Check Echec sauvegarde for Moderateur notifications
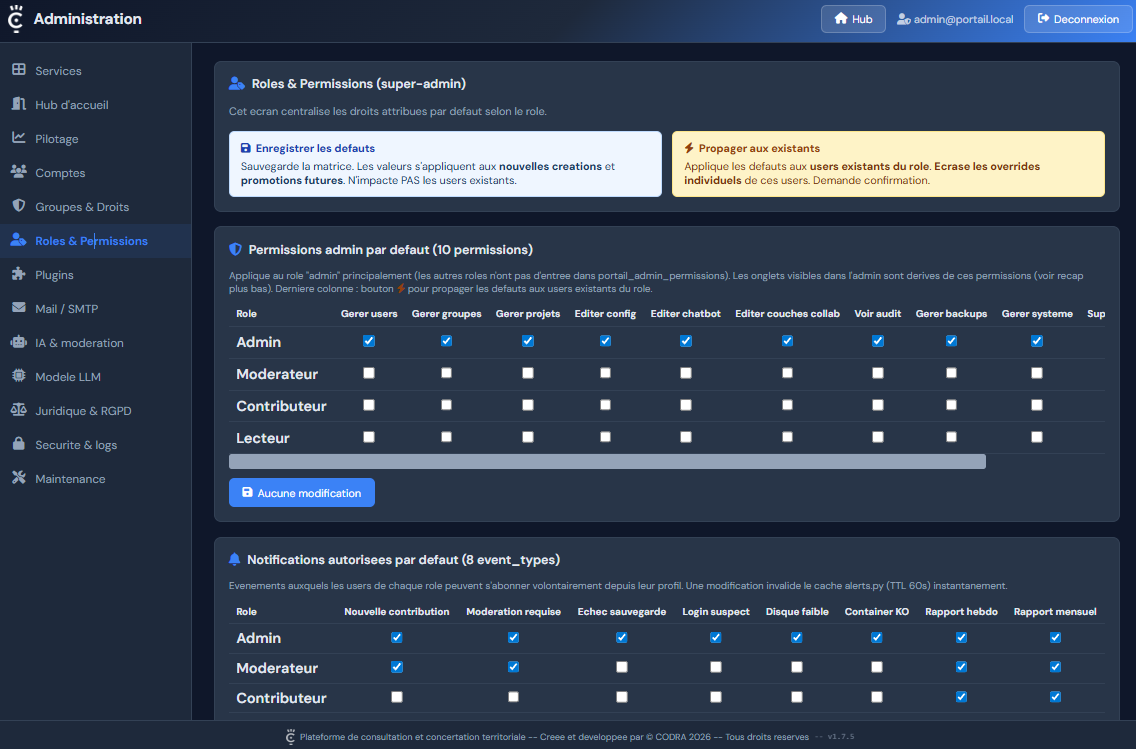This screenshot has height=749, width=1136. click(x=622, y=667)
